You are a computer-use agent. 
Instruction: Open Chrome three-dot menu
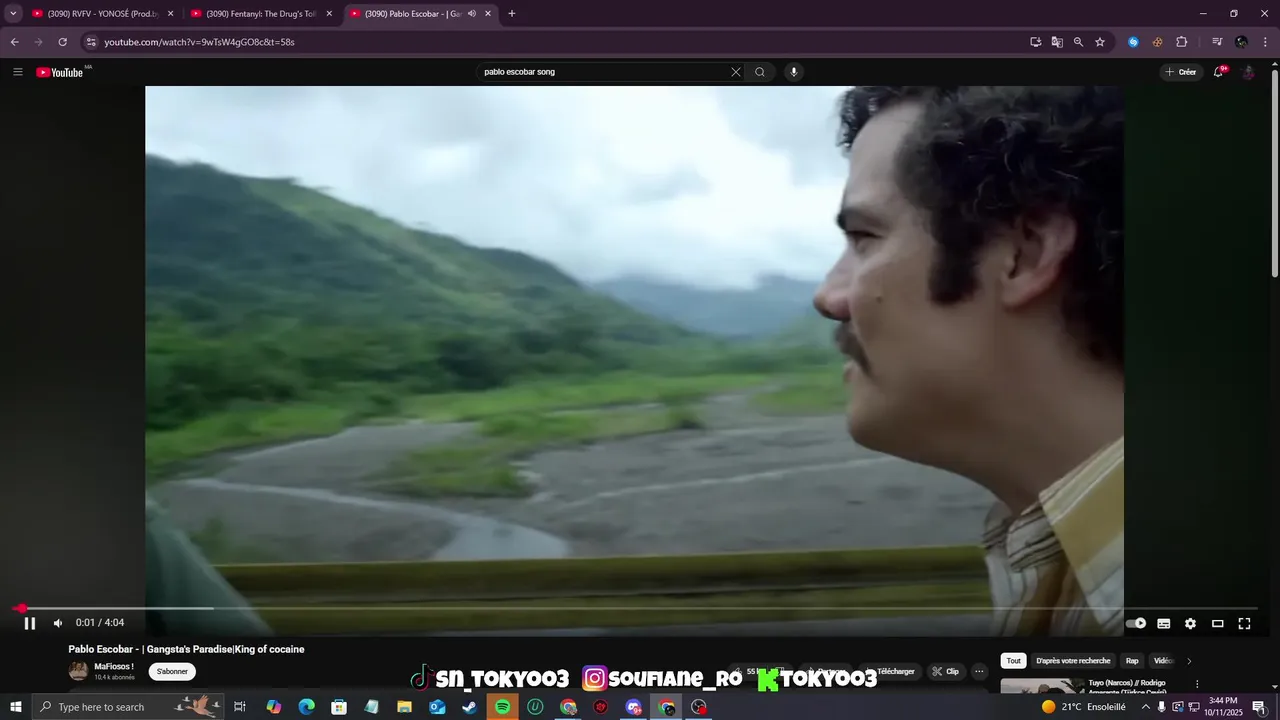coord(1266,42)
